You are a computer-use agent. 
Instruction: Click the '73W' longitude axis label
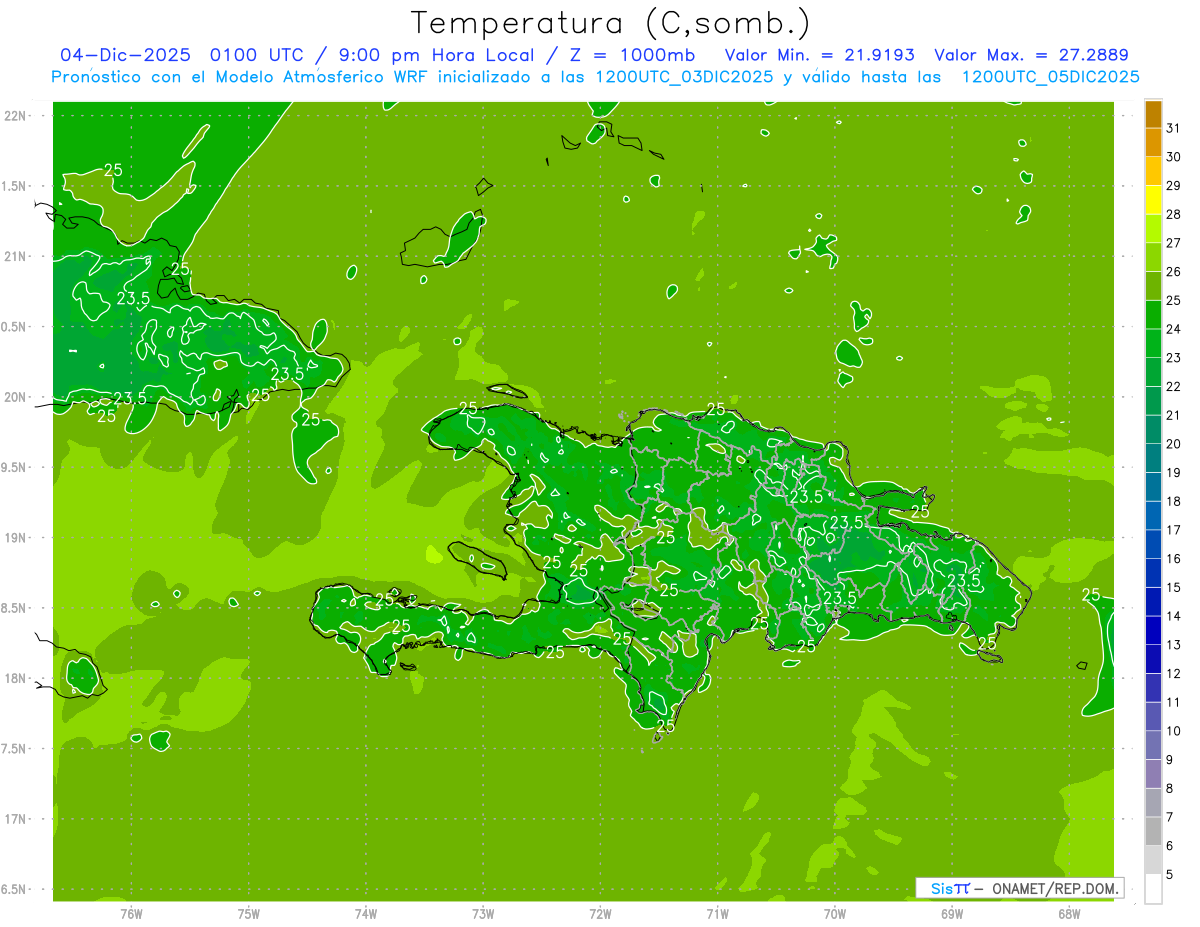[x=483, y=913]
